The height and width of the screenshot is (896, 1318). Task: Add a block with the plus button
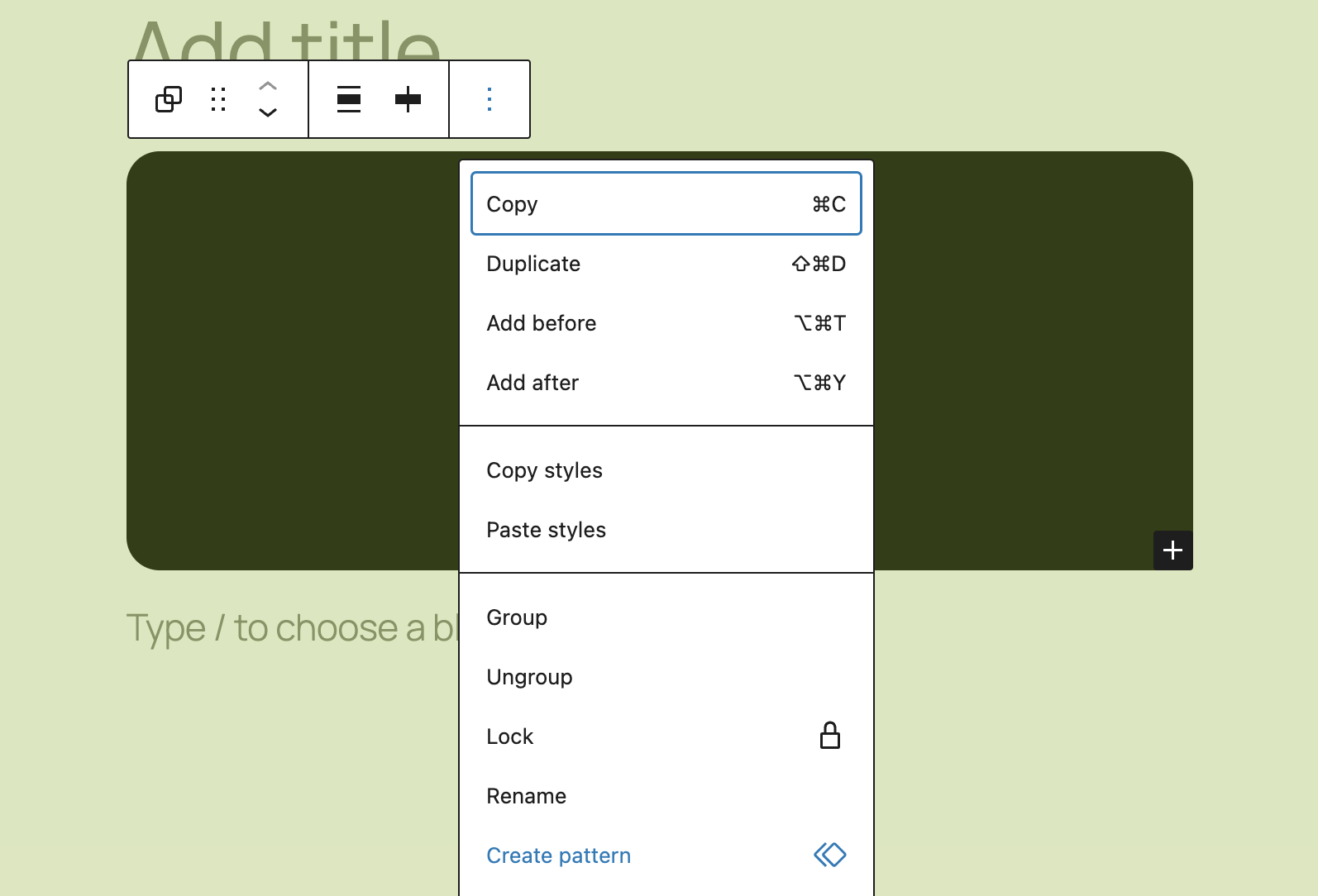point(1172,550)
